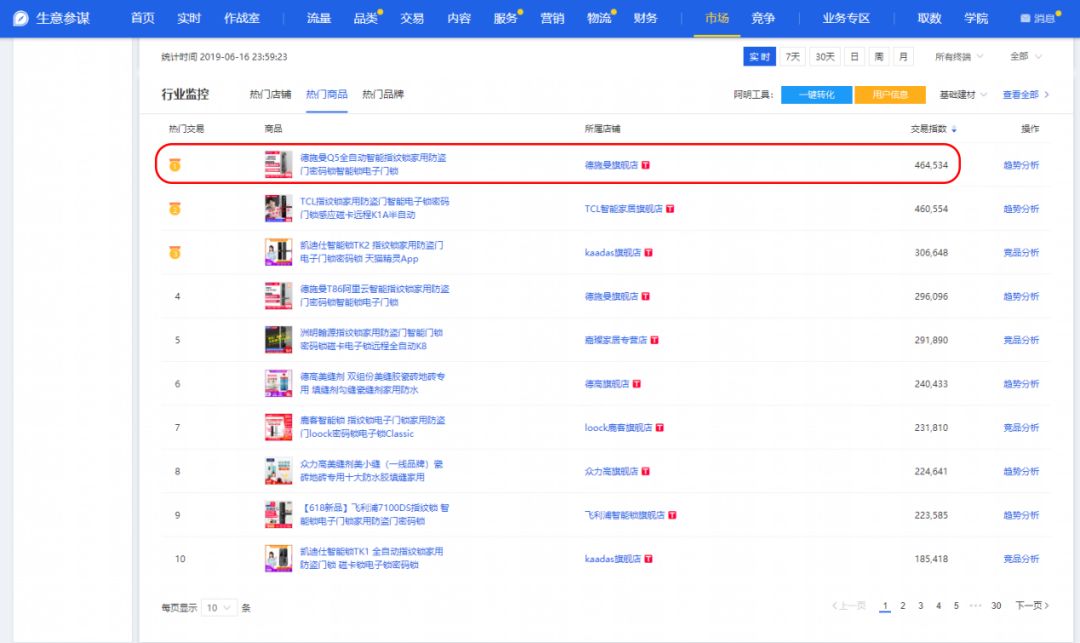Go to page 3 of results
This screenshot has width=1080, height=643.
tap(921, 606)
